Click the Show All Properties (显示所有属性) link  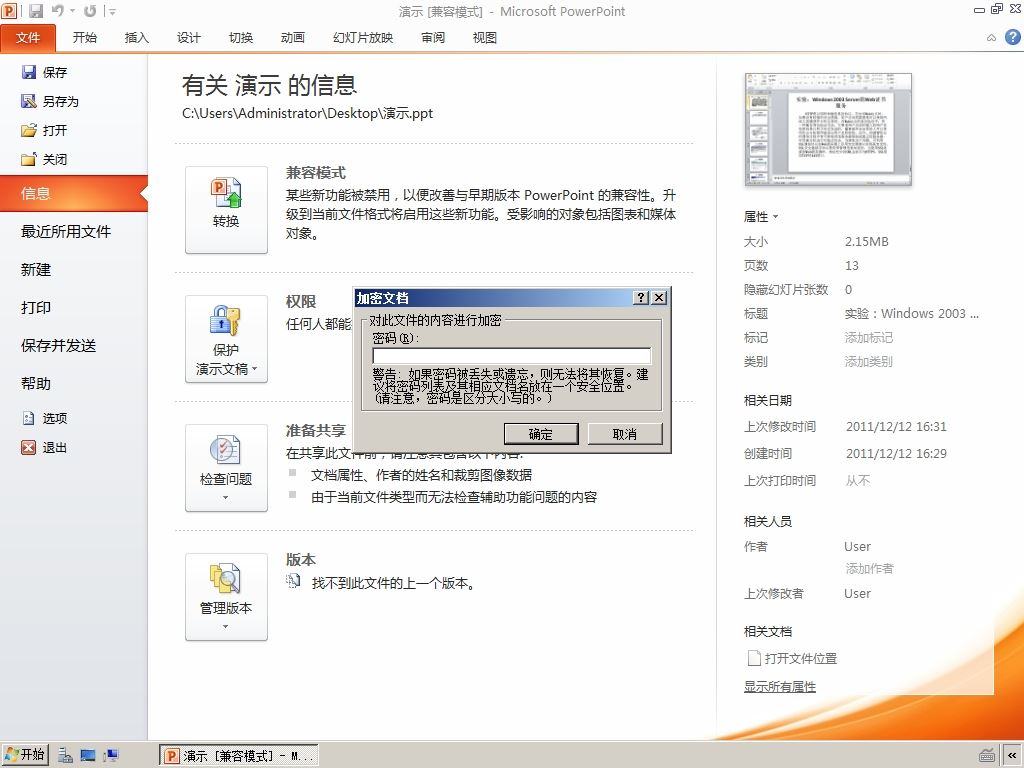pyautogui.click(x=780, y=686)
